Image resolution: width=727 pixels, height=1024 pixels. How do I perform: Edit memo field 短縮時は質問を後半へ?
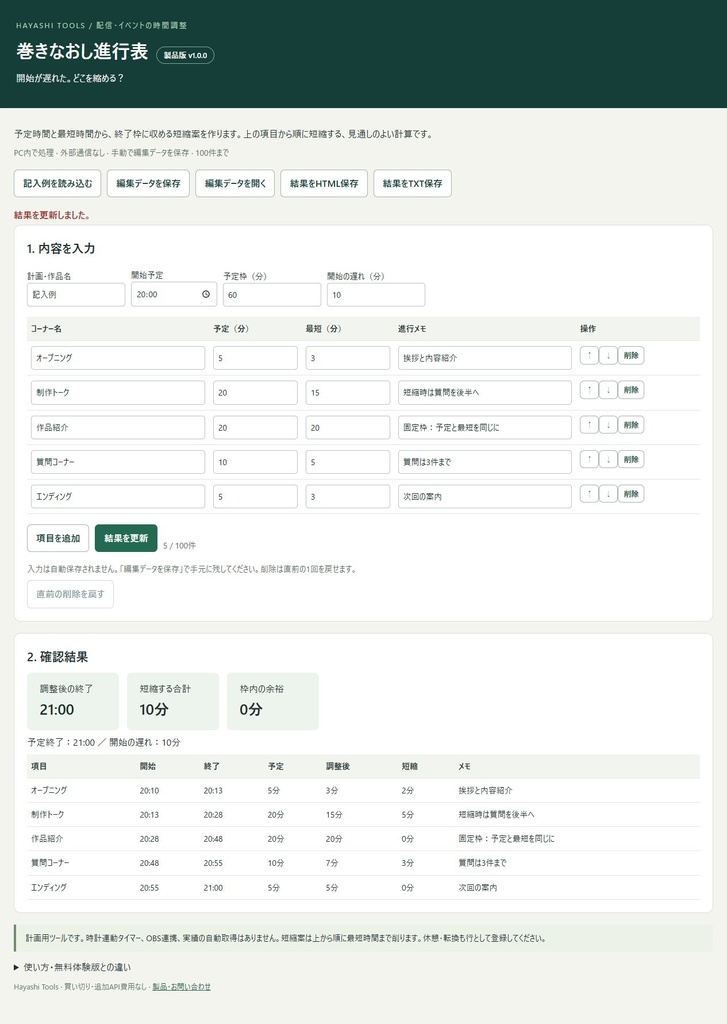coord(485,392)
